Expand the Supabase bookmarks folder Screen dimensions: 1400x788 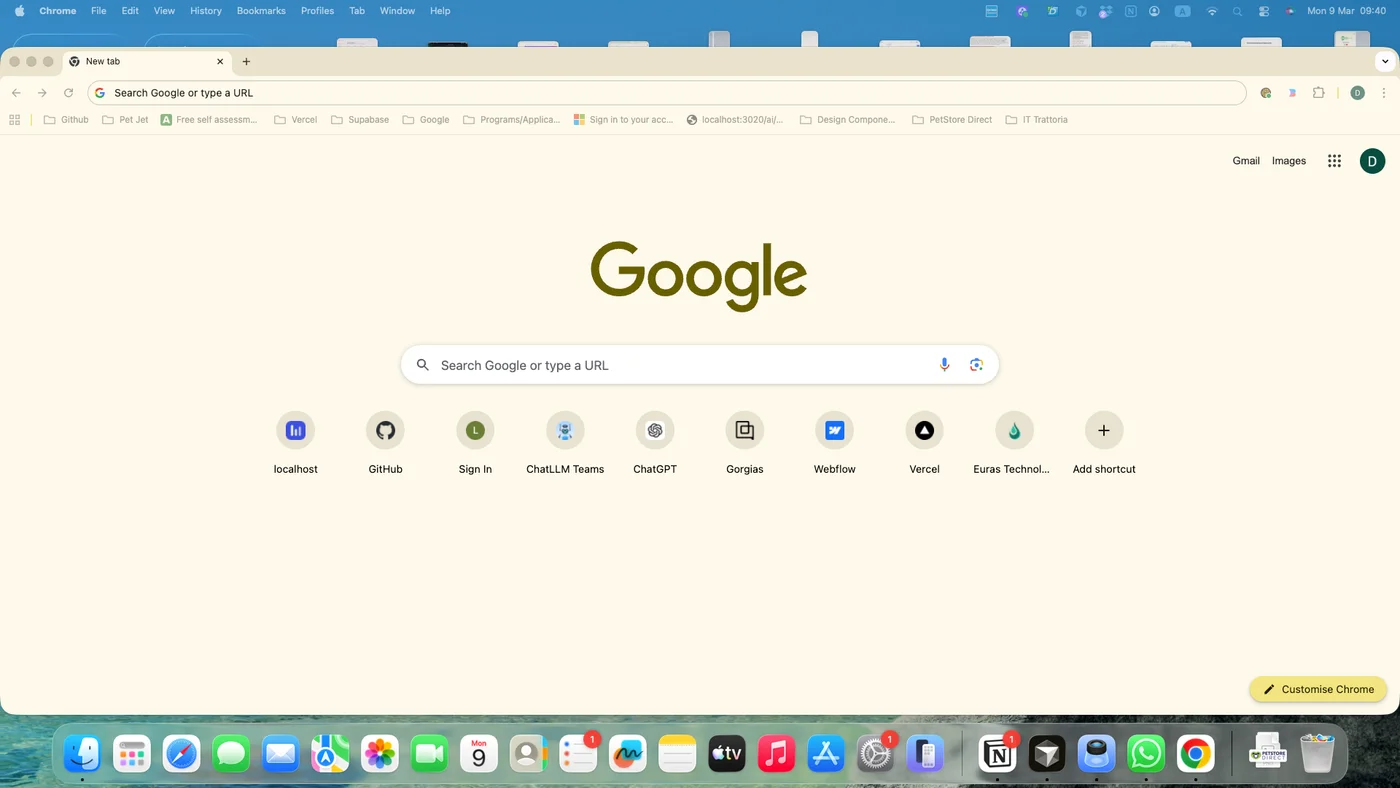[x=360, y=120]
